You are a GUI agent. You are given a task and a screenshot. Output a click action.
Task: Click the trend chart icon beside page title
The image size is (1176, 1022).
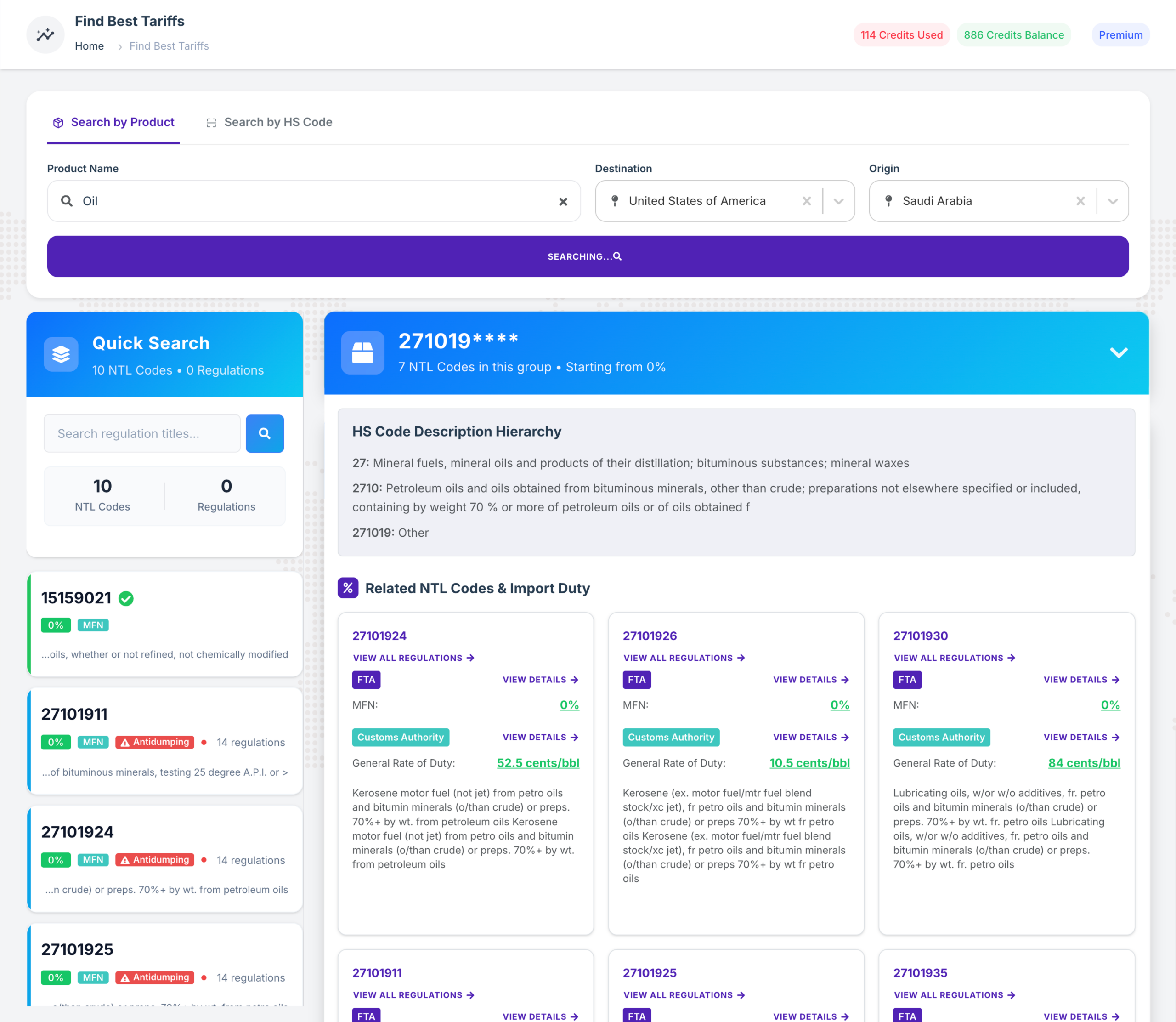pos(45,35)
